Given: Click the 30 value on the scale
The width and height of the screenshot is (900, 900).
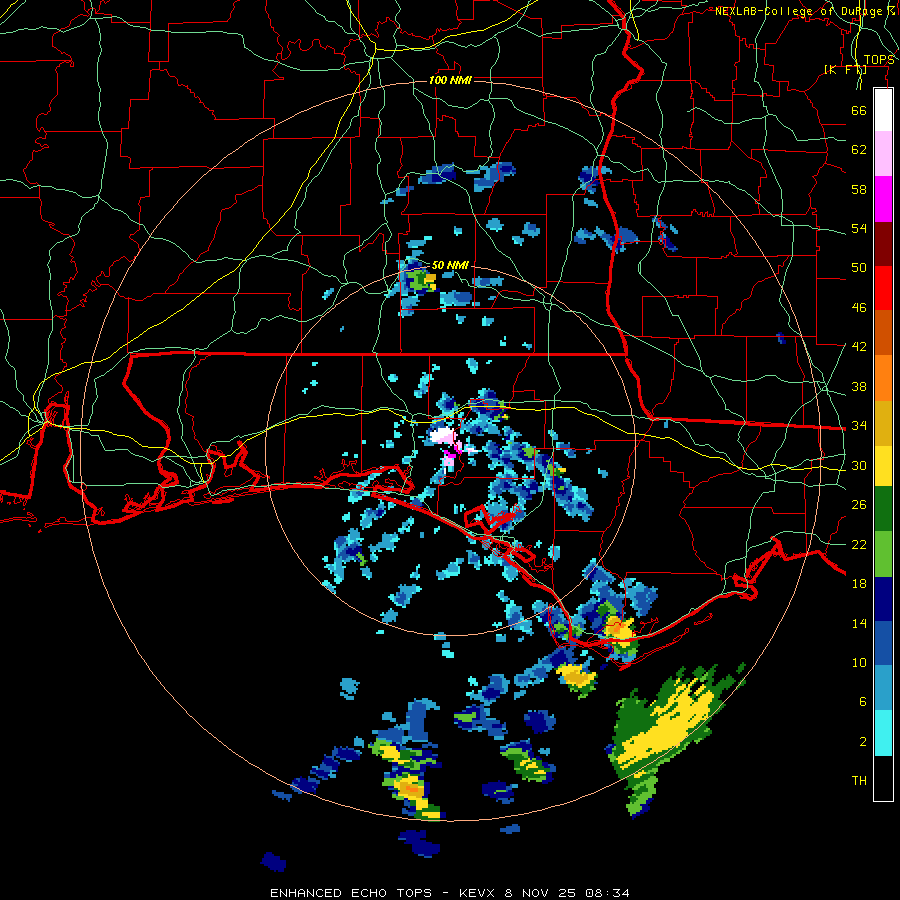Looking at the screenshot, I should pos(859,465).
